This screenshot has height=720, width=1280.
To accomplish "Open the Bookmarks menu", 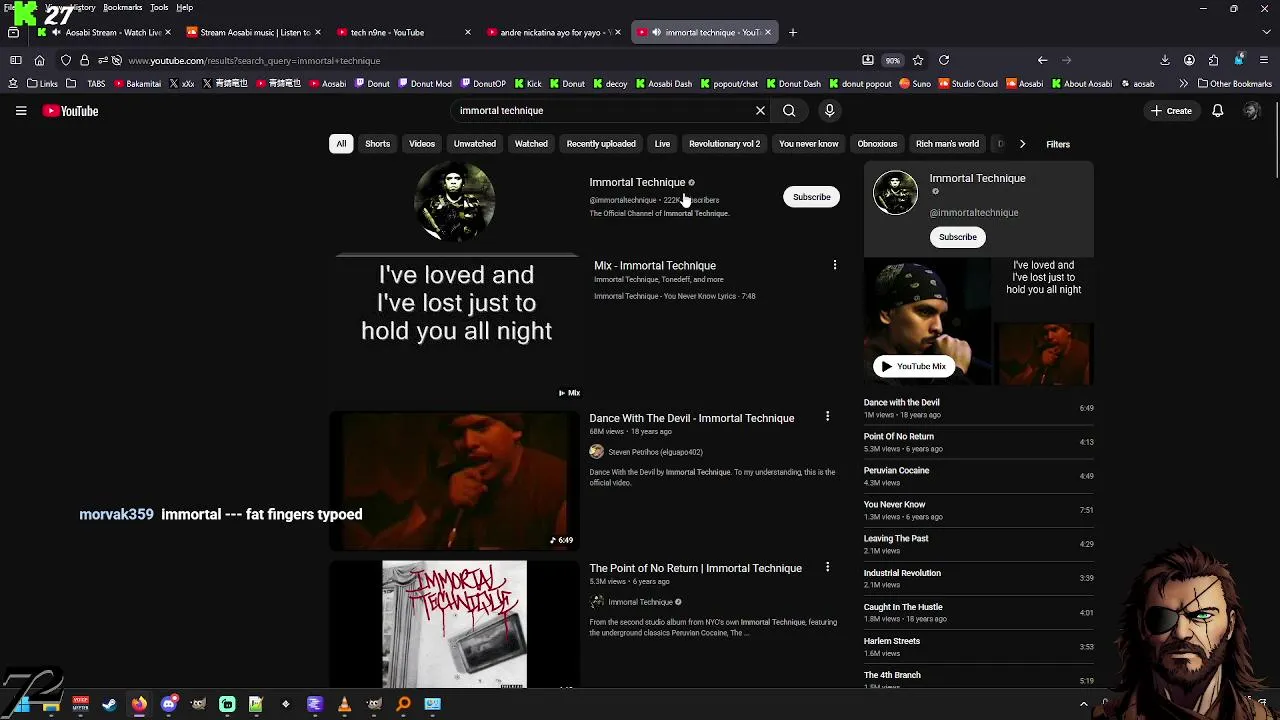I will (123, 7).
